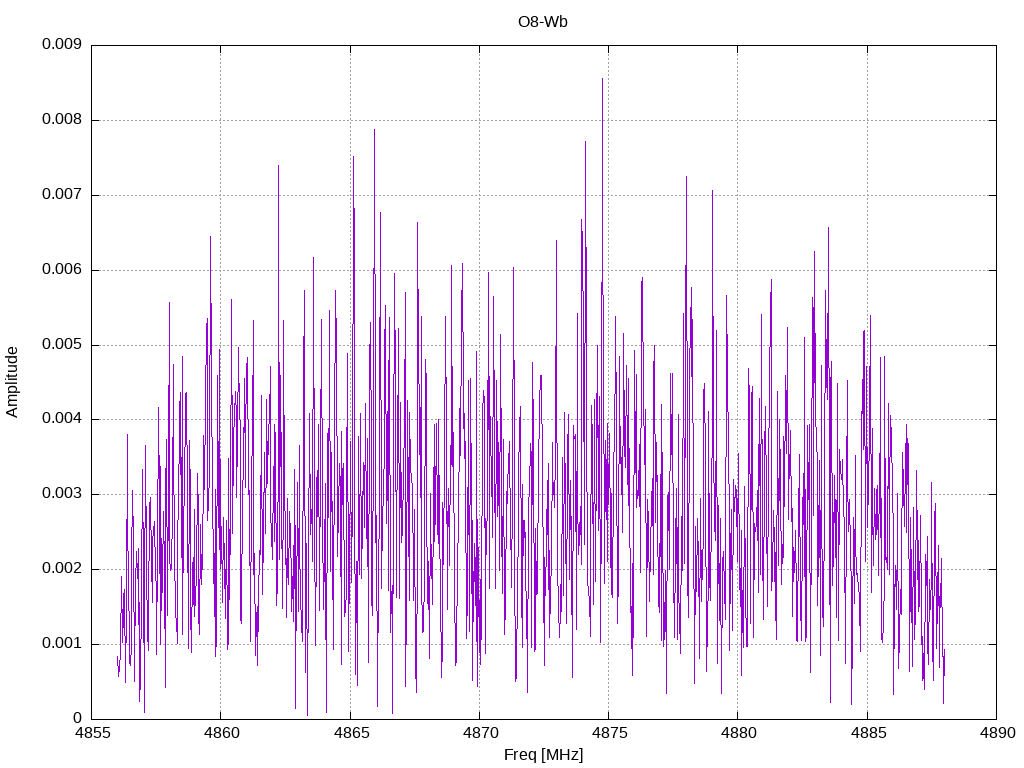This screenshot has height=768, width=1024.
Task: Click the 4860 x-axis tick label
Action: click(x=221, y=733)
